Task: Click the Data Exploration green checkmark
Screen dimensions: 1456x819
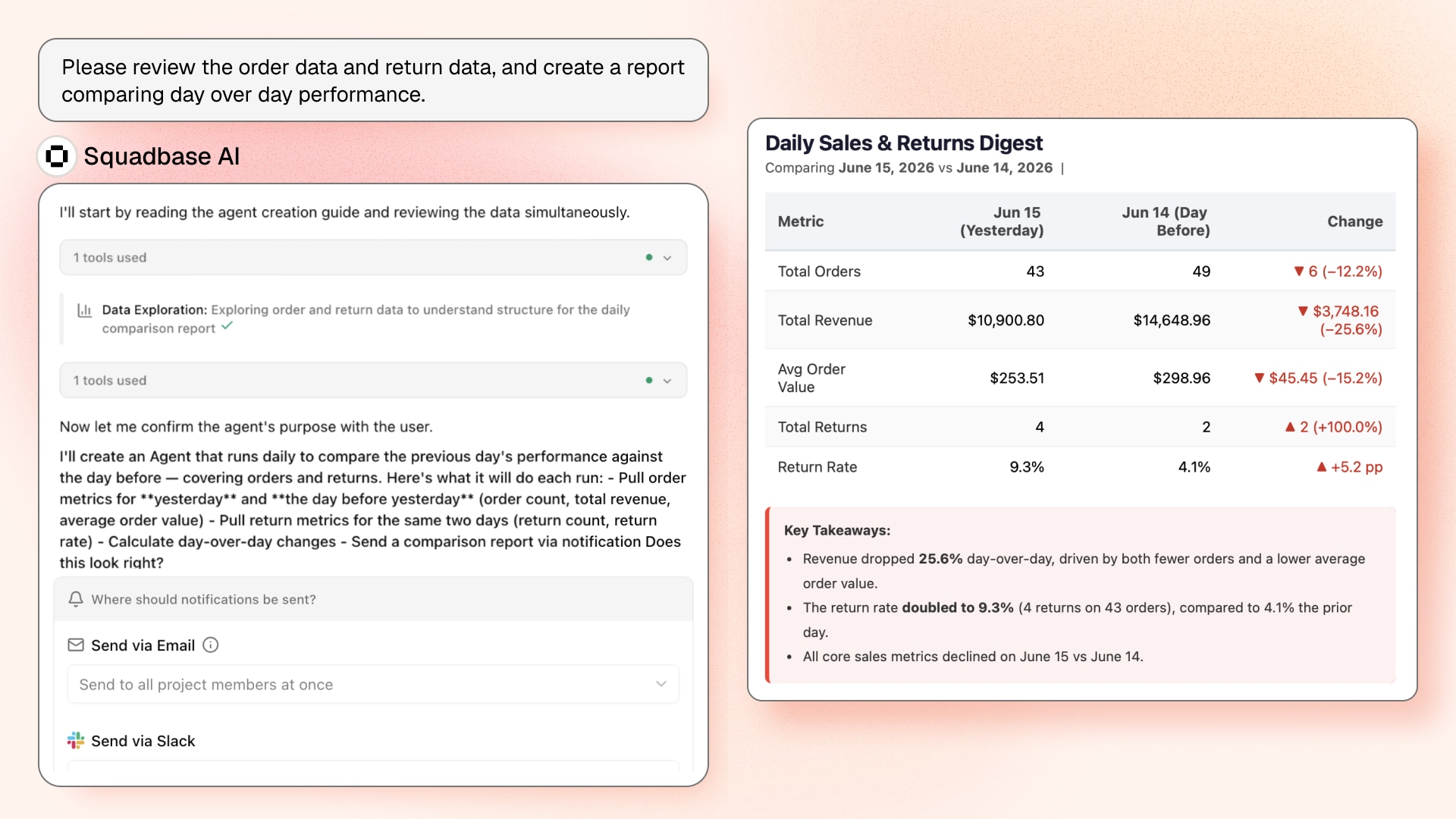Action: (x=227, y=326)
